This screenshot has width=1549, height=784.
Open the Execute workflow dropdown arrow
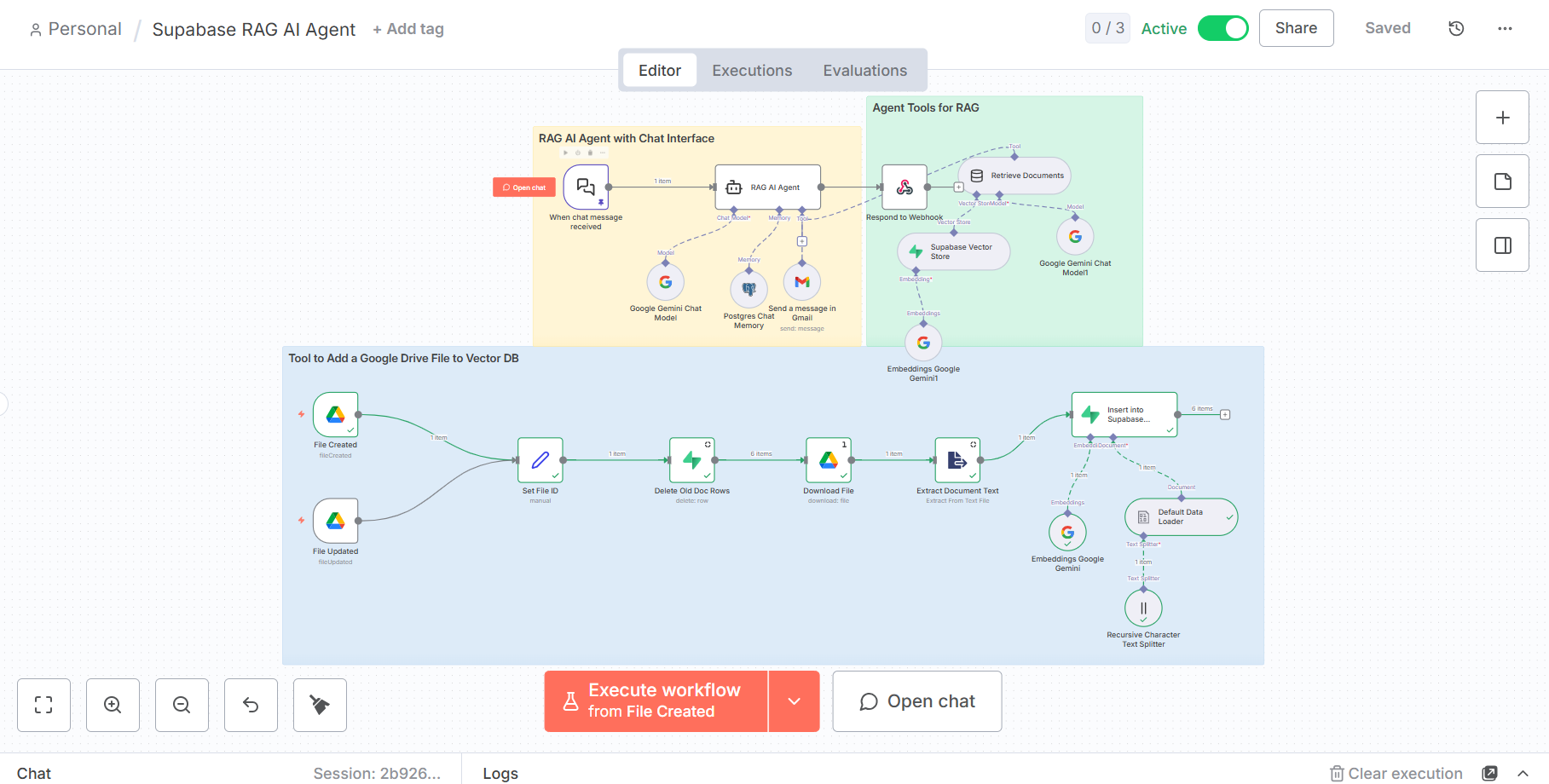(x=795, y=700)
